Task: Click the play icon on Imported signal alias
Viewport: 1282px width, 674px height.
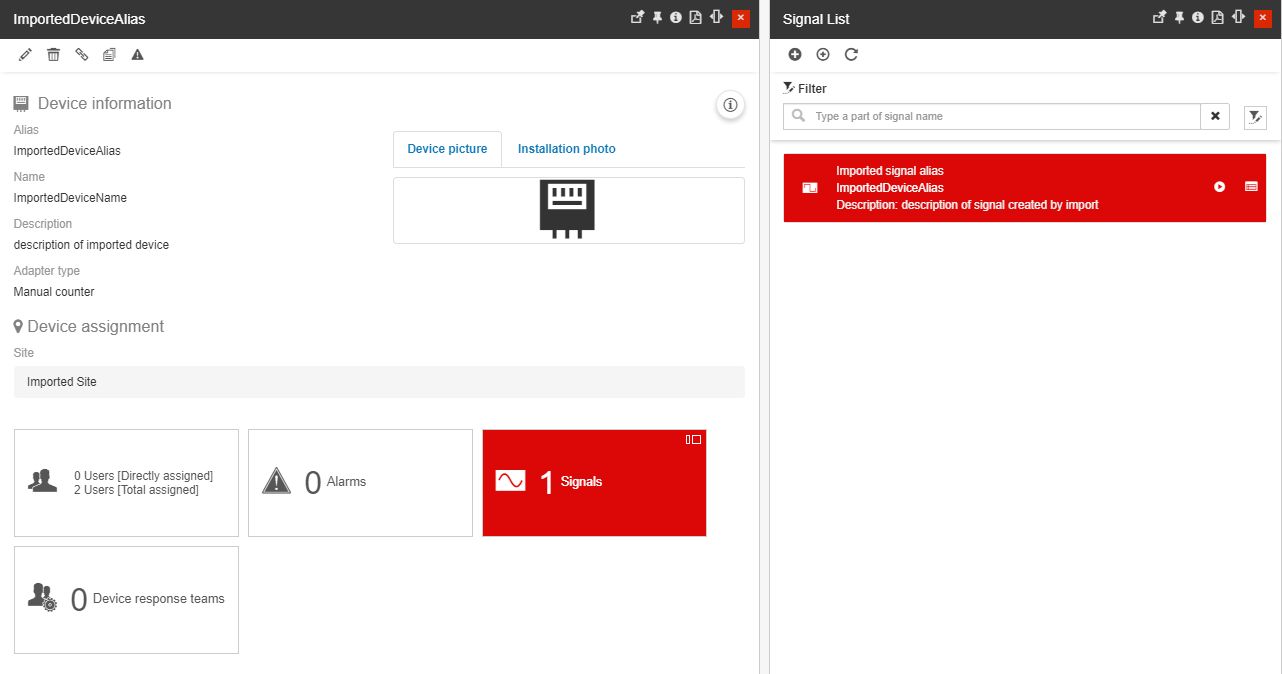Action: pos(1219,187)
